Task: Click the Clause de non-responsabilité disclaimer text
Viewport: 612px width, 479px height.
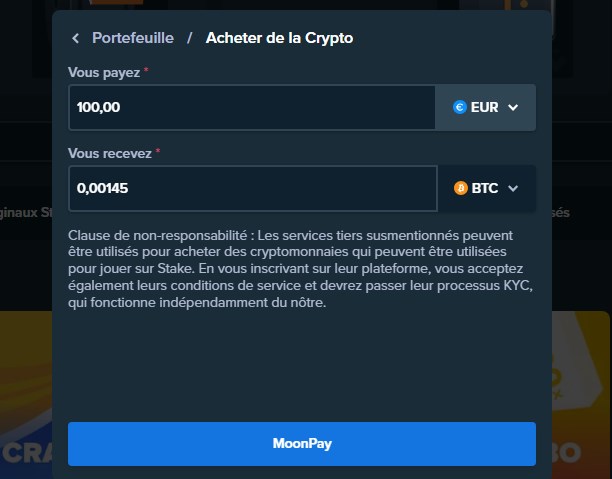Action: point(301,268)
